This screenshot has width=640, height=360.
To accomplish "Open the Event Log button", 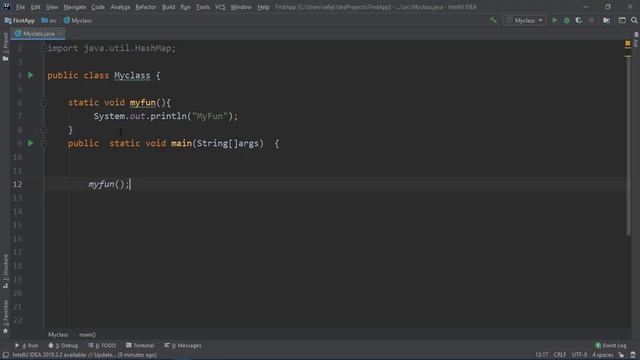I will point(611,346).
